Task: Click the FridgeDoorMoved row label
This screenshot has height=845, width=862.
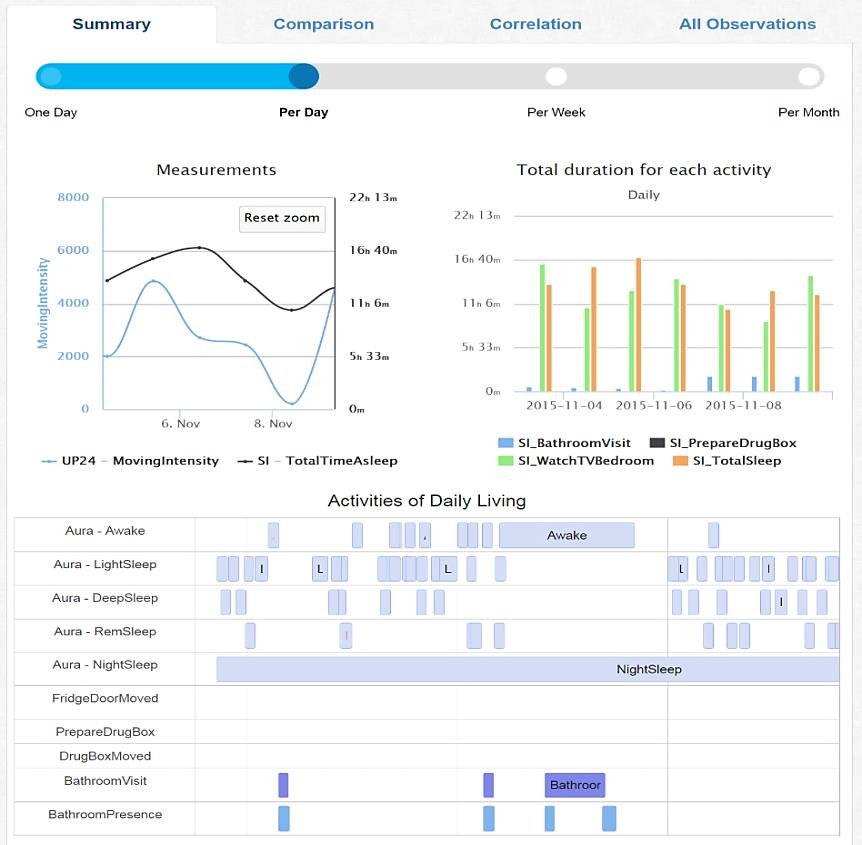Action: (105, 698)
